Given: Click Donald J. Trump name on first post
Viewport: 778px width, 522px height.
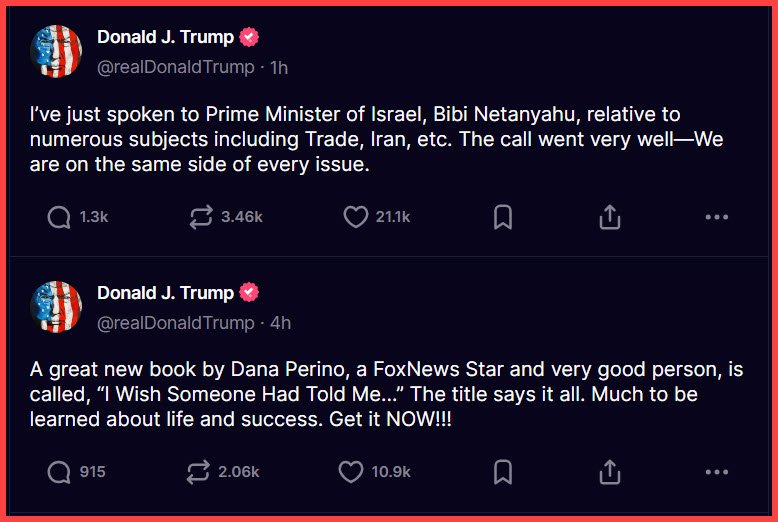Looking at the screenshot, I should coord(165,37).
